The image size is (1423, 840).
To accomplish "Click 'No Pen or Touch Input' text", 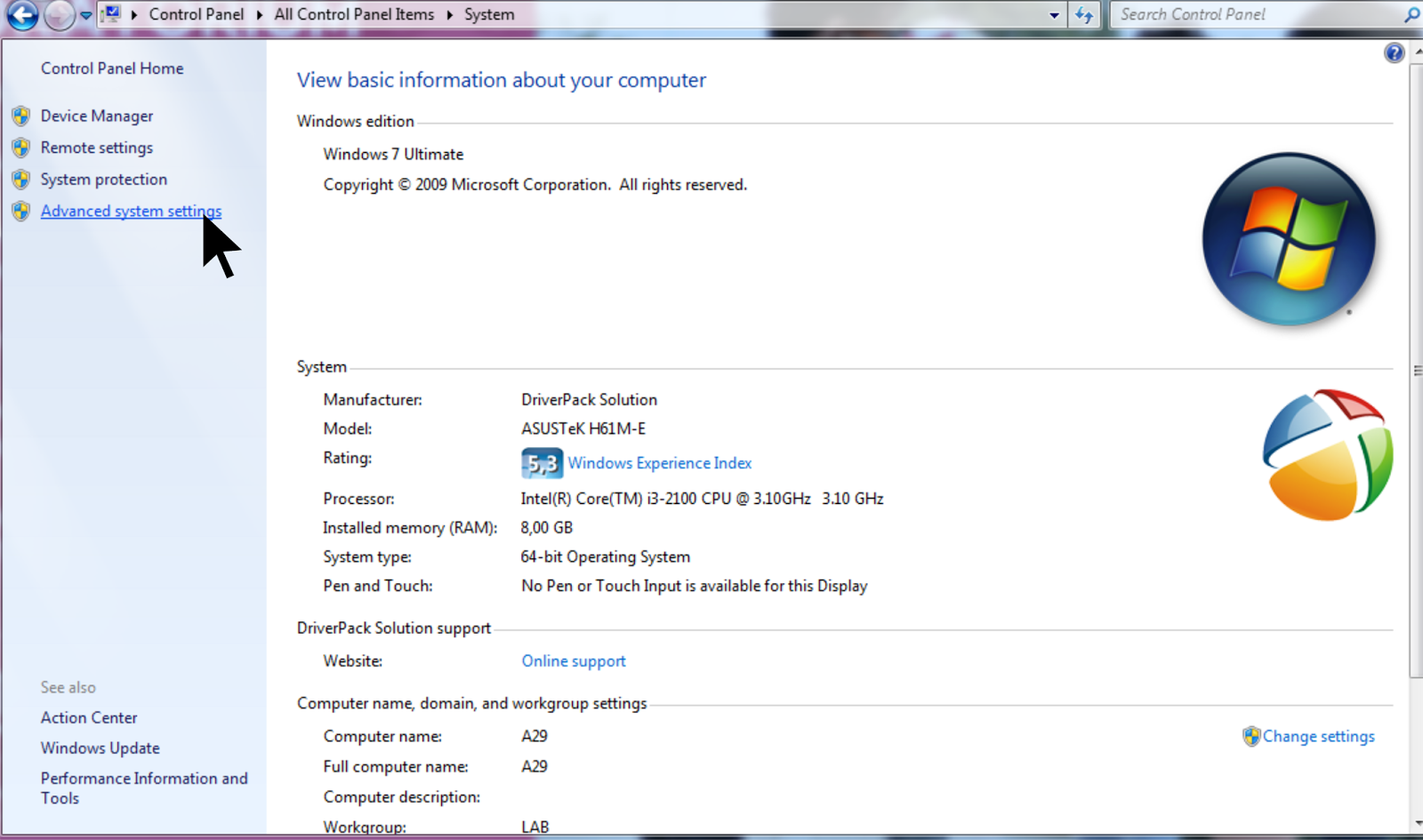I will coord(695,587).
